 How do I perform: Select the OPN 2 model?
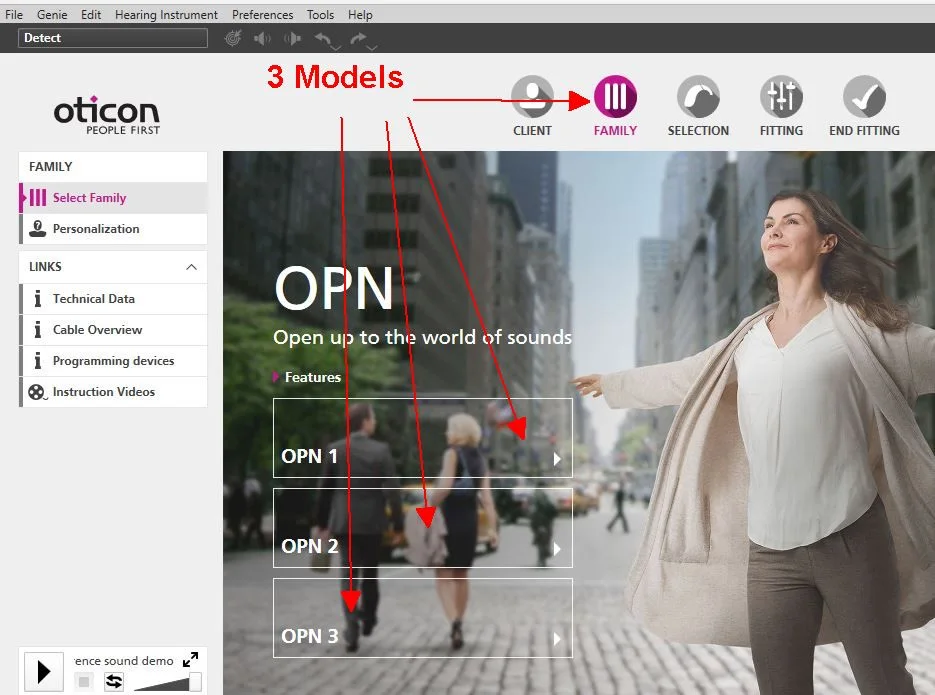pos(423,528)
